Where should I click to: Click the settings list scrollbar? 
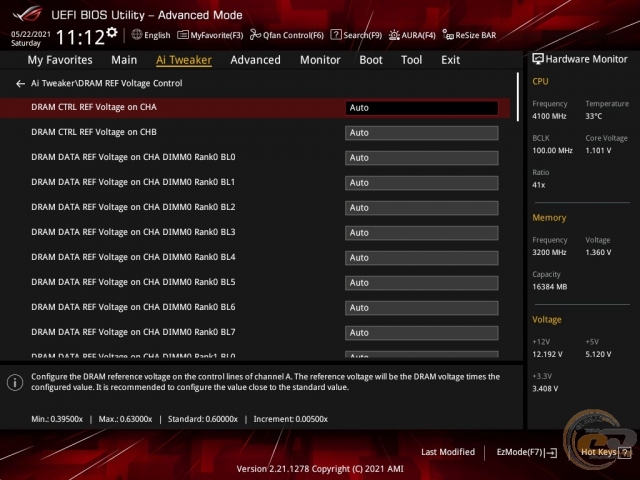[518, 97]
